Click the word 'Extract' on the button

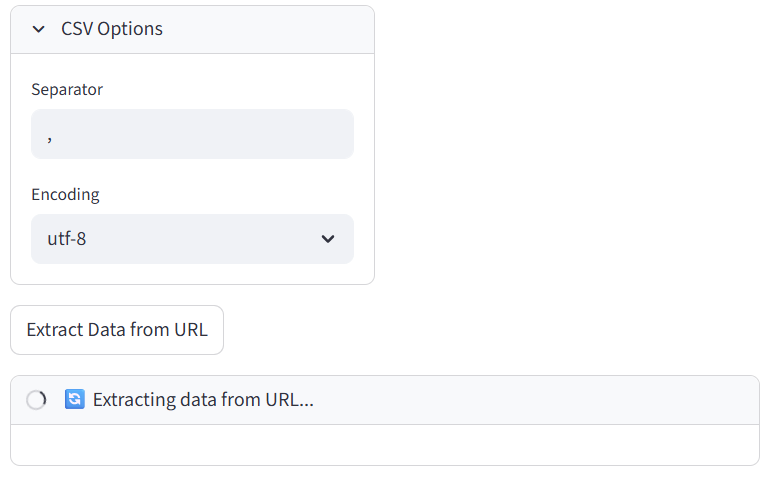tap(54, 330)
